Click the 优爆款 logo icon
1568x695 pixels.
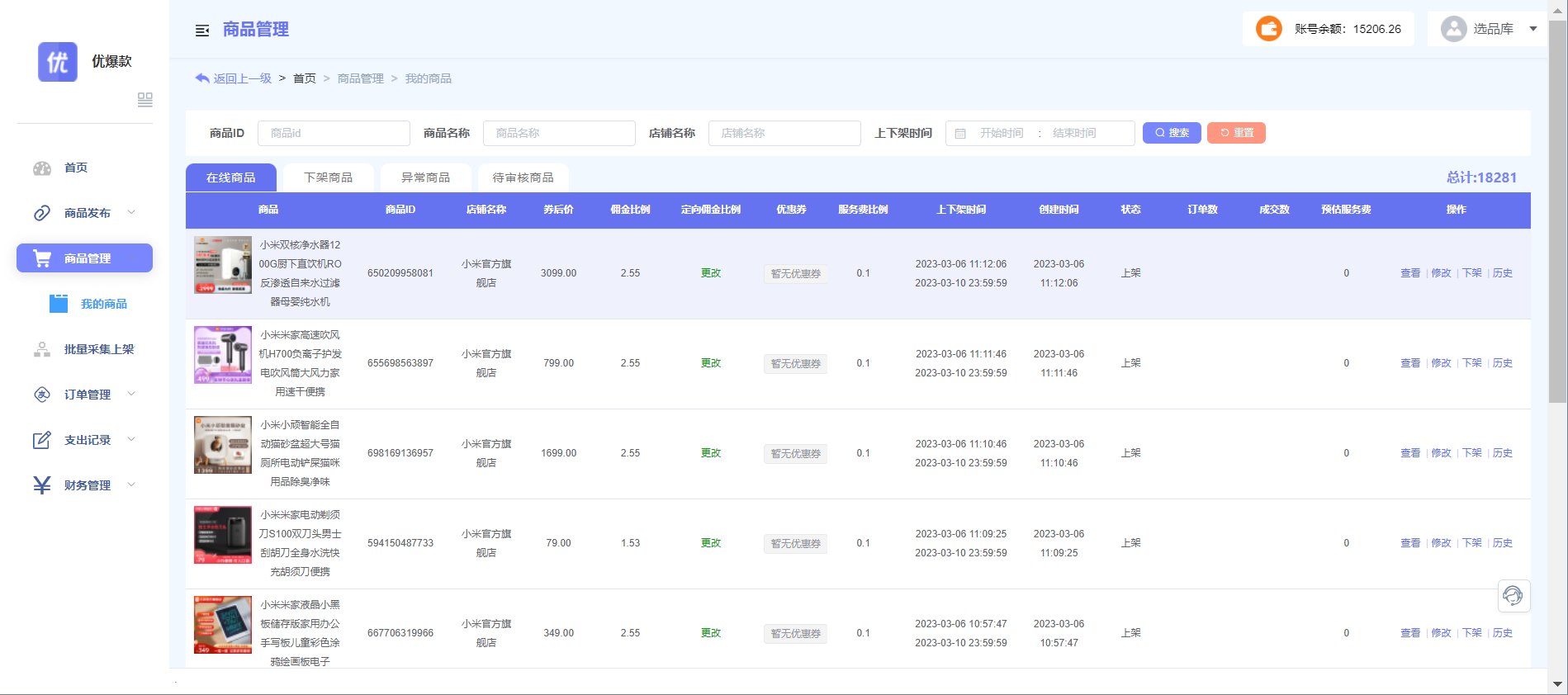[x=58, y=62]
